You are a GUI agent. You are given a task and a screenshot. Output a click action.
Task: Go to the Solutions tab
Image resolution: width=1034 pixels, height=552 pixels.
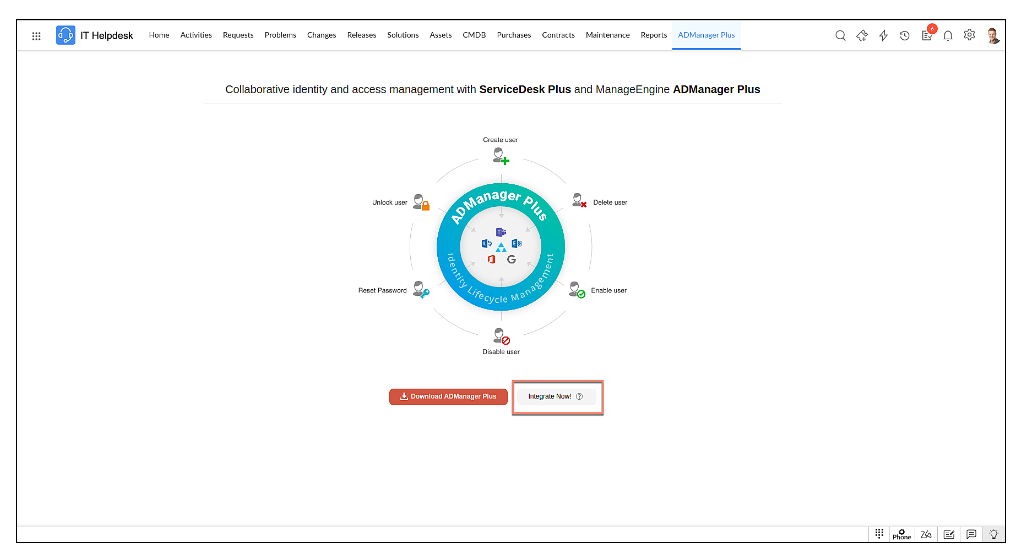(403, 35)
